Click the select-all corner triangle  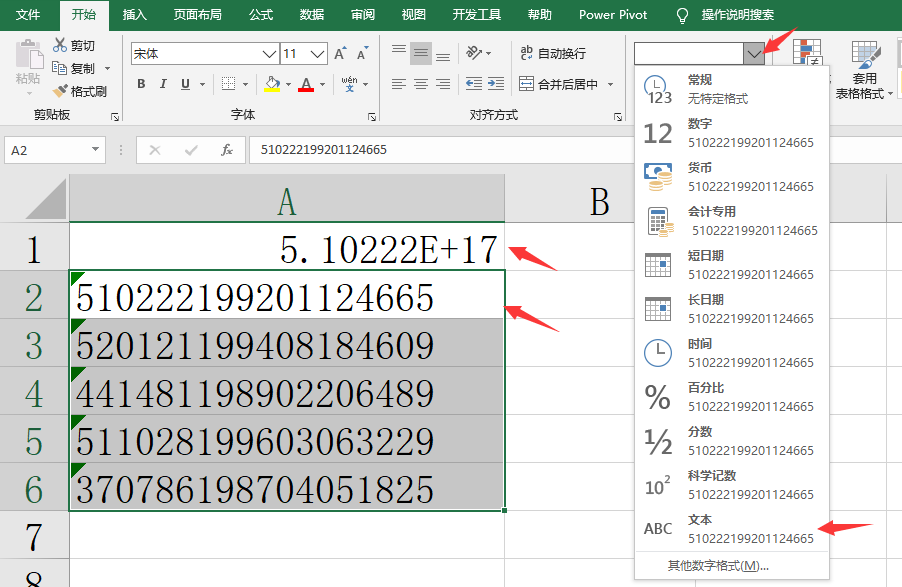tap(46, 200)
